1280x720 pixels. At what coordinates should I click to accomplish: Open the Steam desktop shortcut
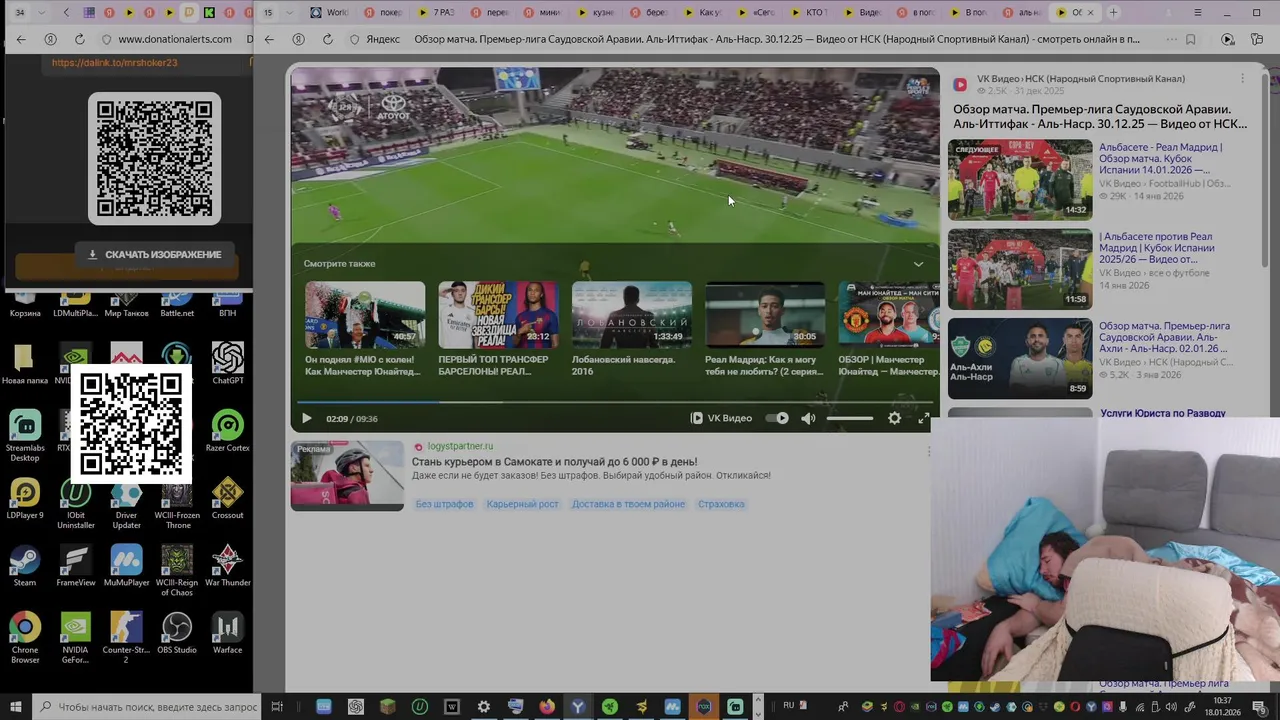pos(25,565)
